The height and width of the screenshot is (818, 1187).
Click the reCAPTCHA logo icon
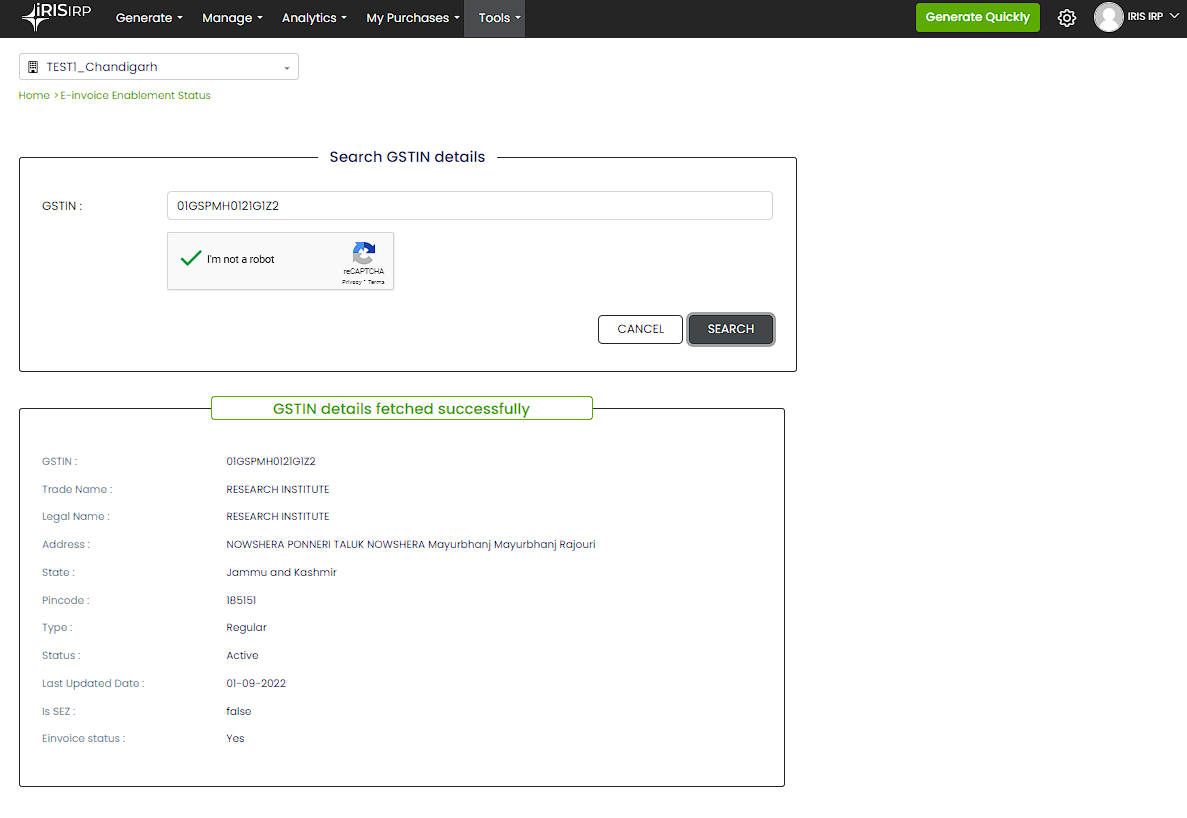pyautogui.click(x=364, y=253)
